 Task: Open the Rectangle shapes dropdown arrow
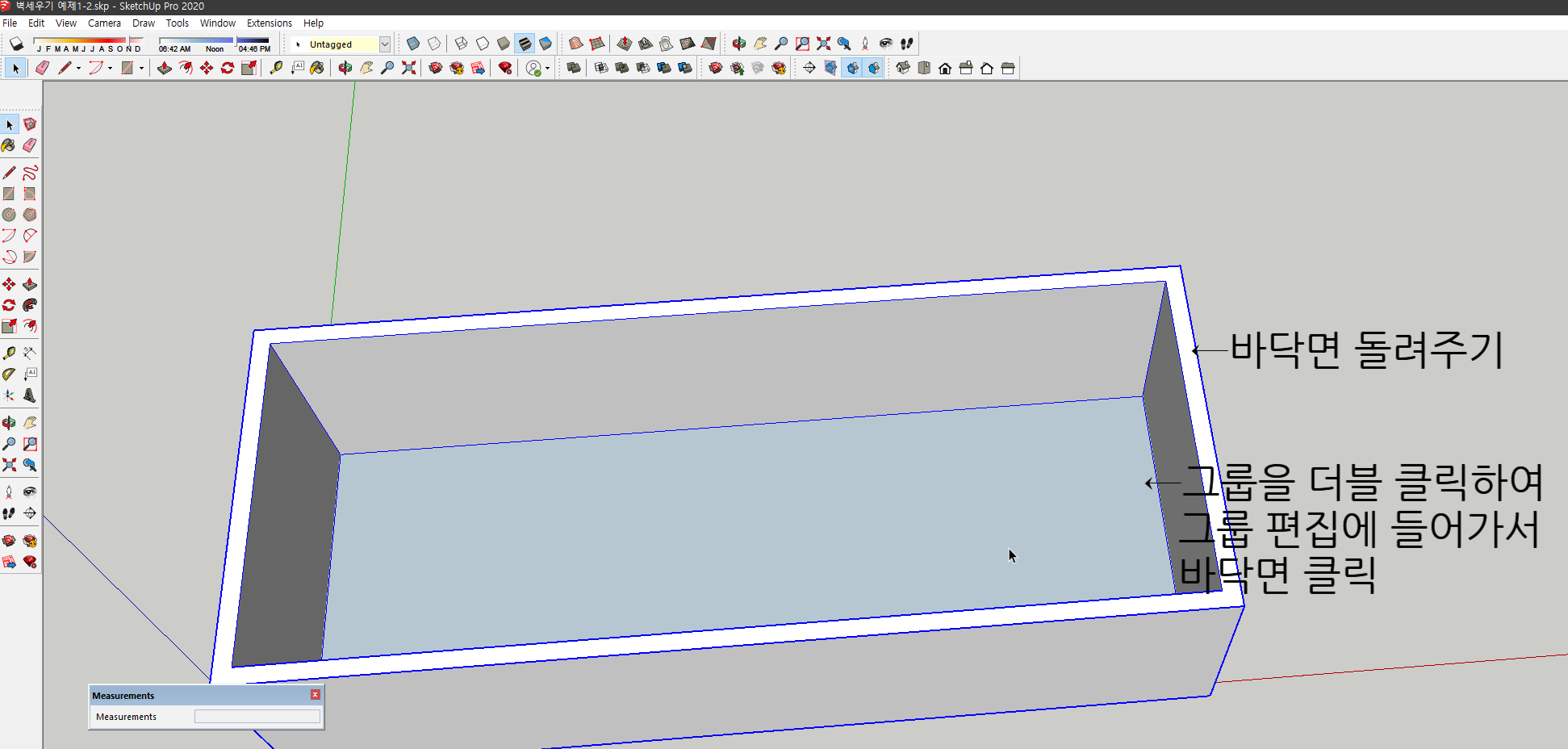pyautogui.click(x=141, y=69)
